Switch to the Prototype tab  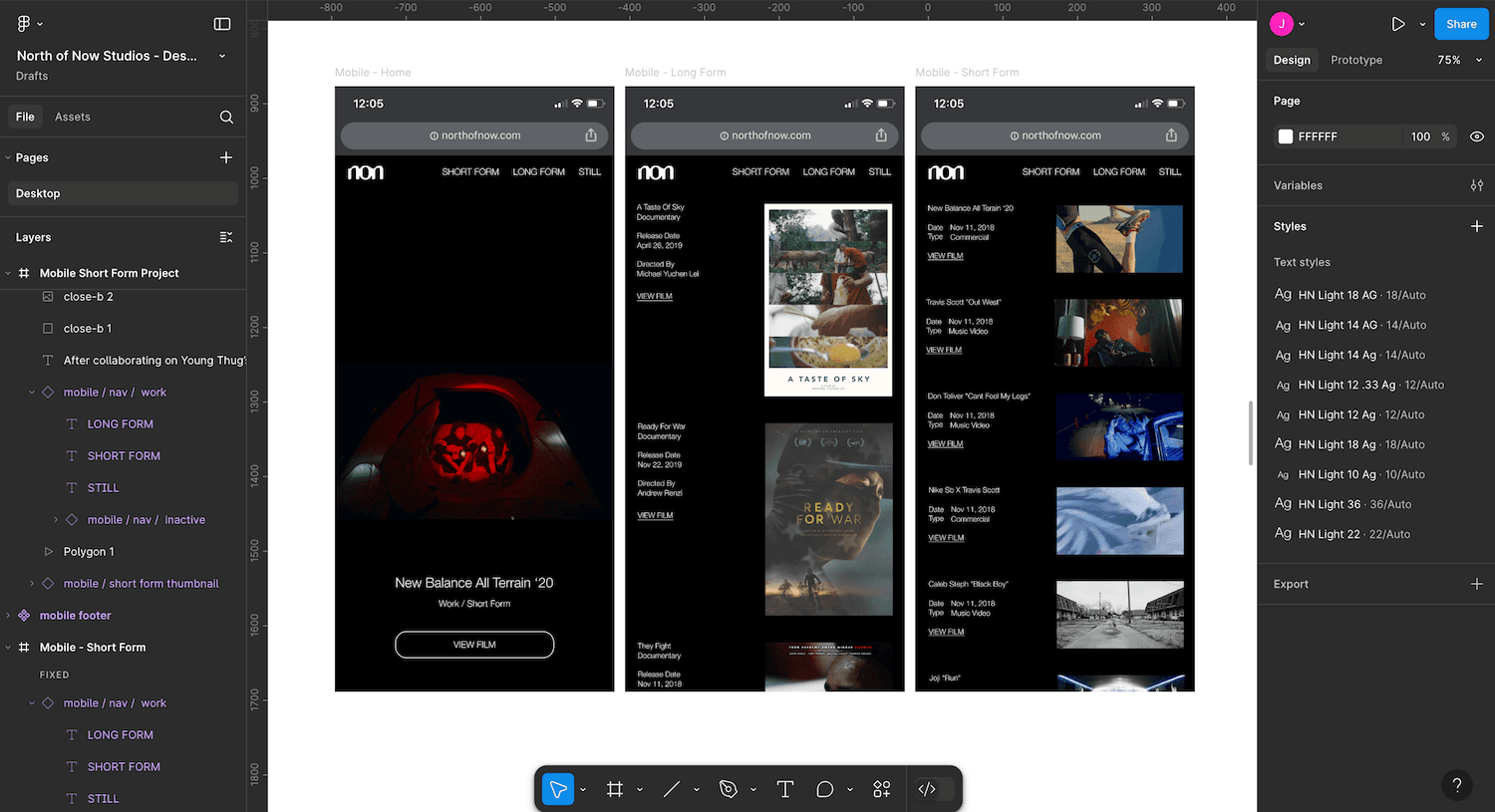click(x=1355, y=60)
